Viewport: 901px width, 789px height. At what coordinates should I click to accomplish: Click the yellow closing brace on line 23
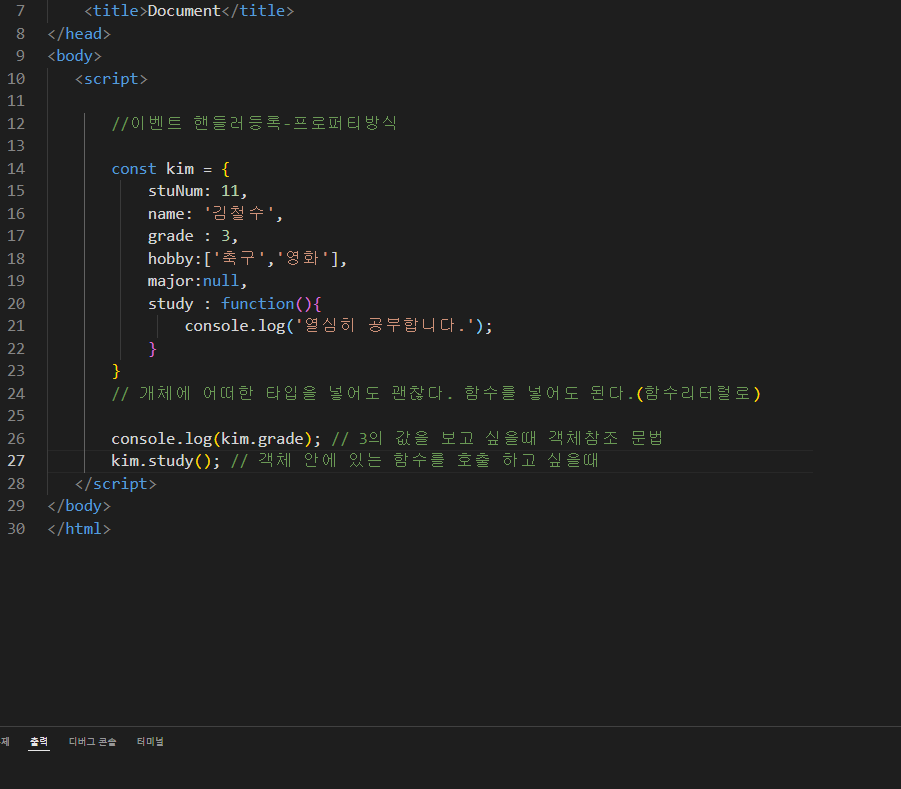coord(116,371)
